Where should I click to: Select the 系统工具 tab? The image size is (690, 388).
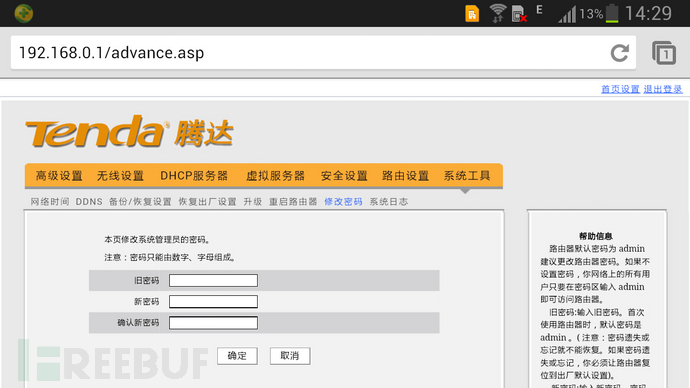(467, 176)
